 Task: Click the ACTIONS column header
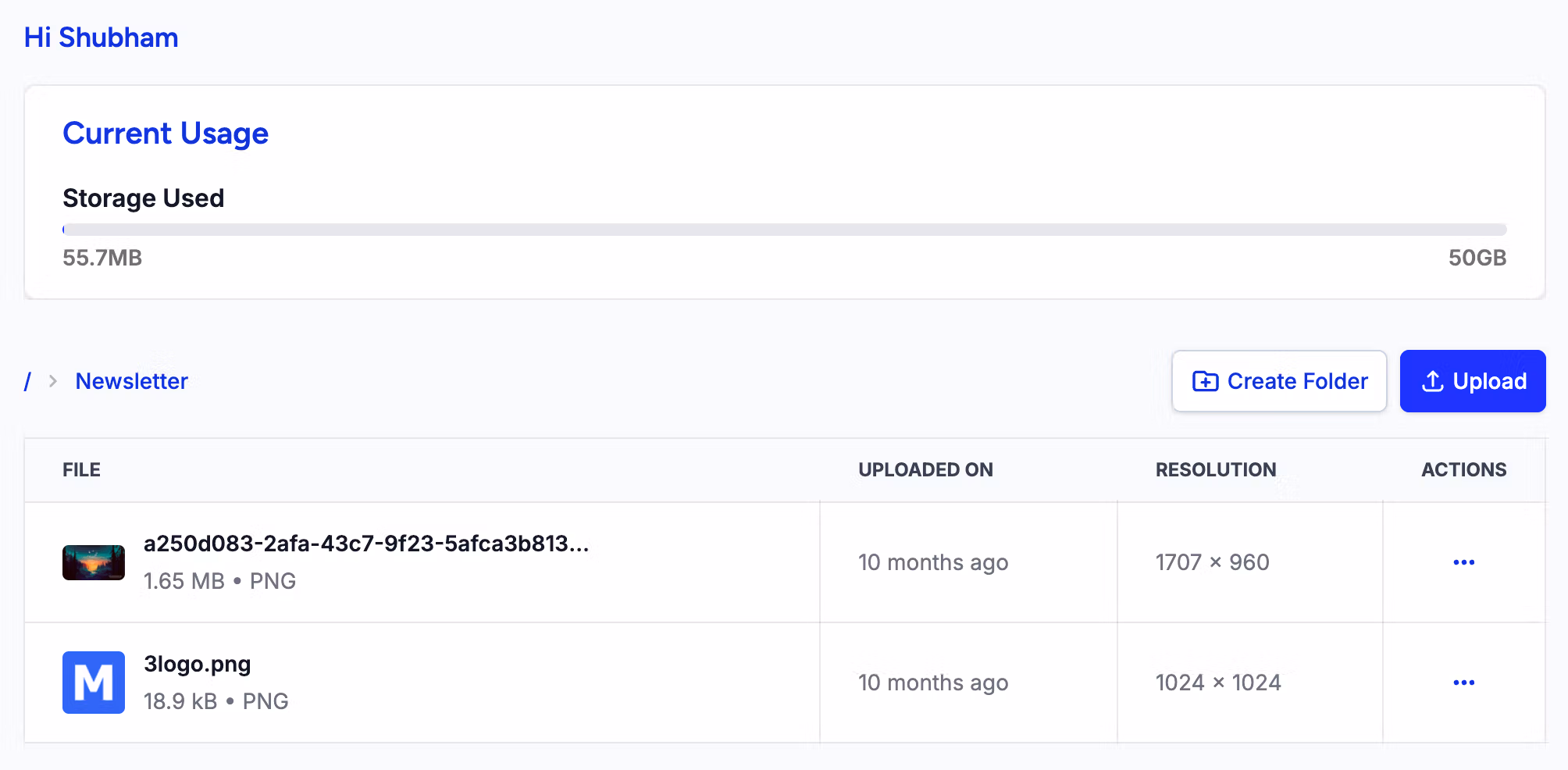point(1463,470)
